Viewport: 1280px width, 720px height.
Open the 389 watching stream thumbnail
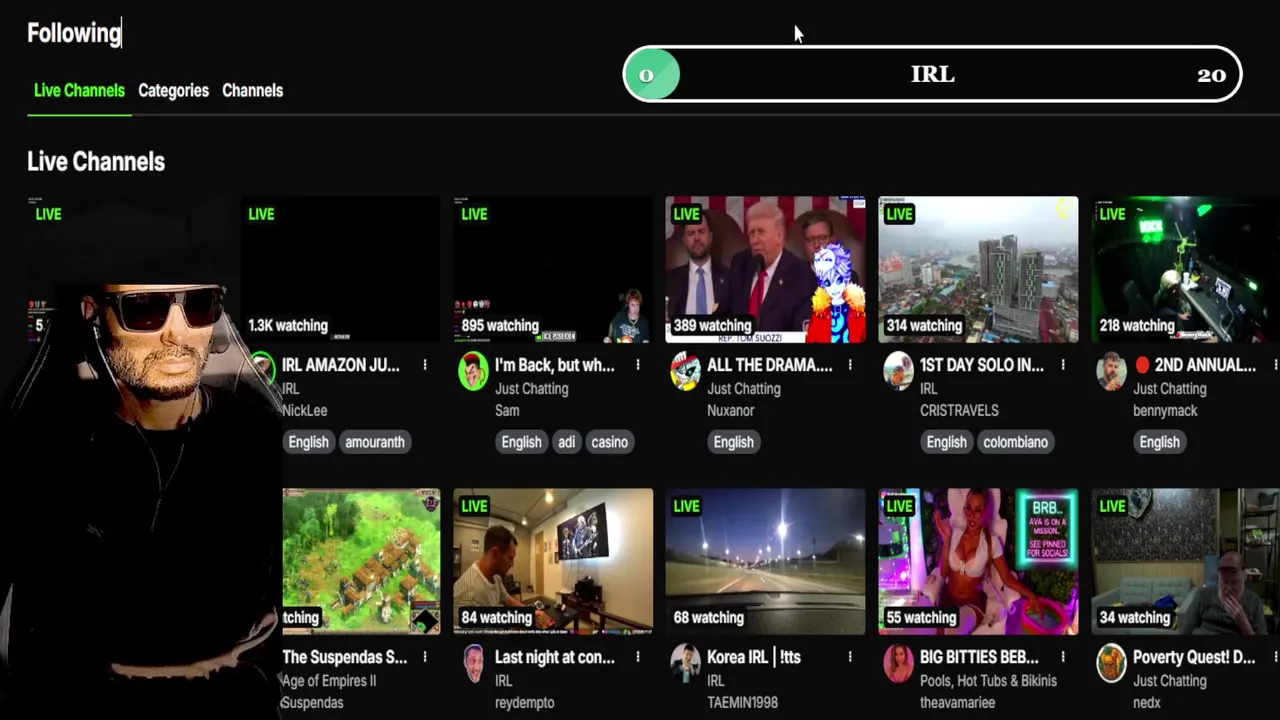pos(765,269)
